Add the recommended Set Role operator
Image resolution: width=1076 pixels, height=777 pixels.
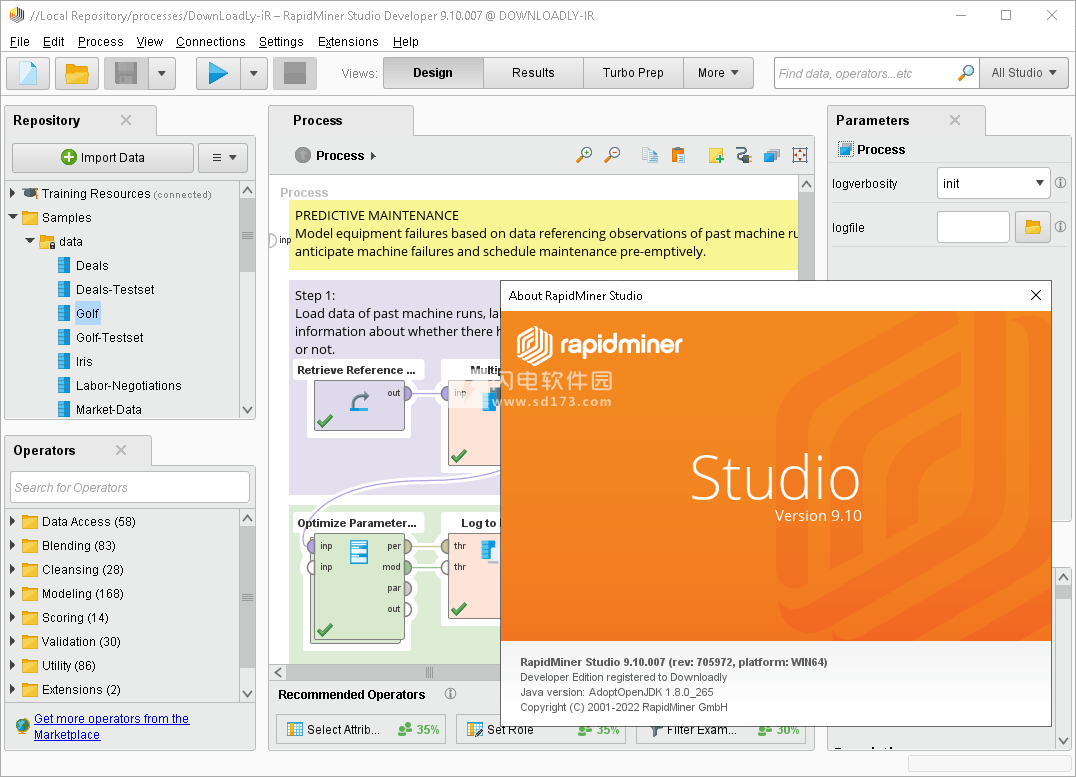[541, 729]
